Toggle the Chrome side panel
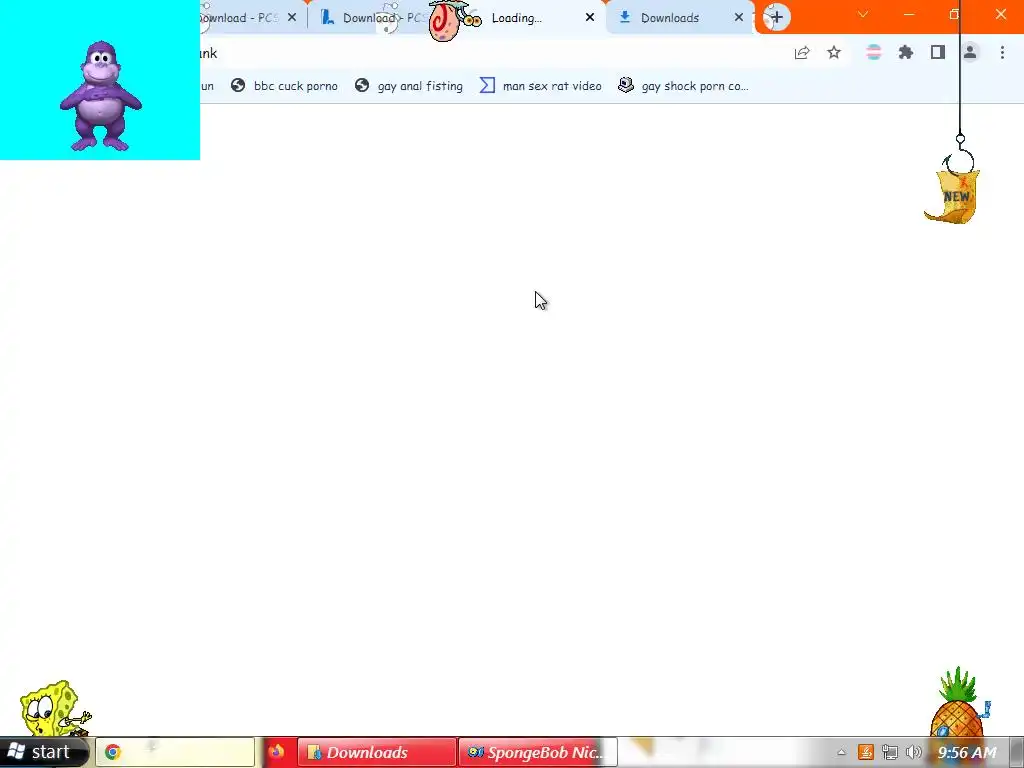 point(938,53)
